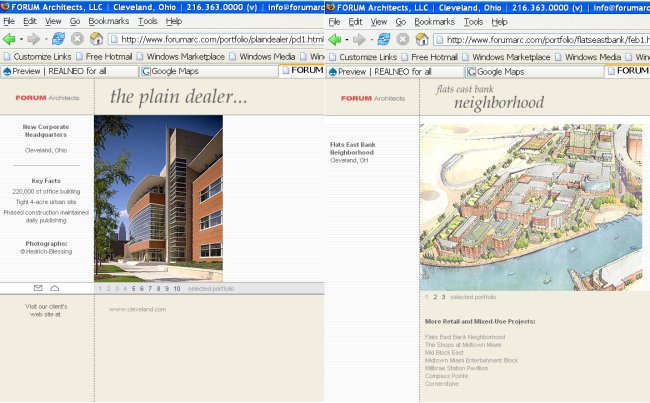Go to page 5 of Plain Dealer portfolio
Viewport: 650px width, 403px height.
[133, 289]
